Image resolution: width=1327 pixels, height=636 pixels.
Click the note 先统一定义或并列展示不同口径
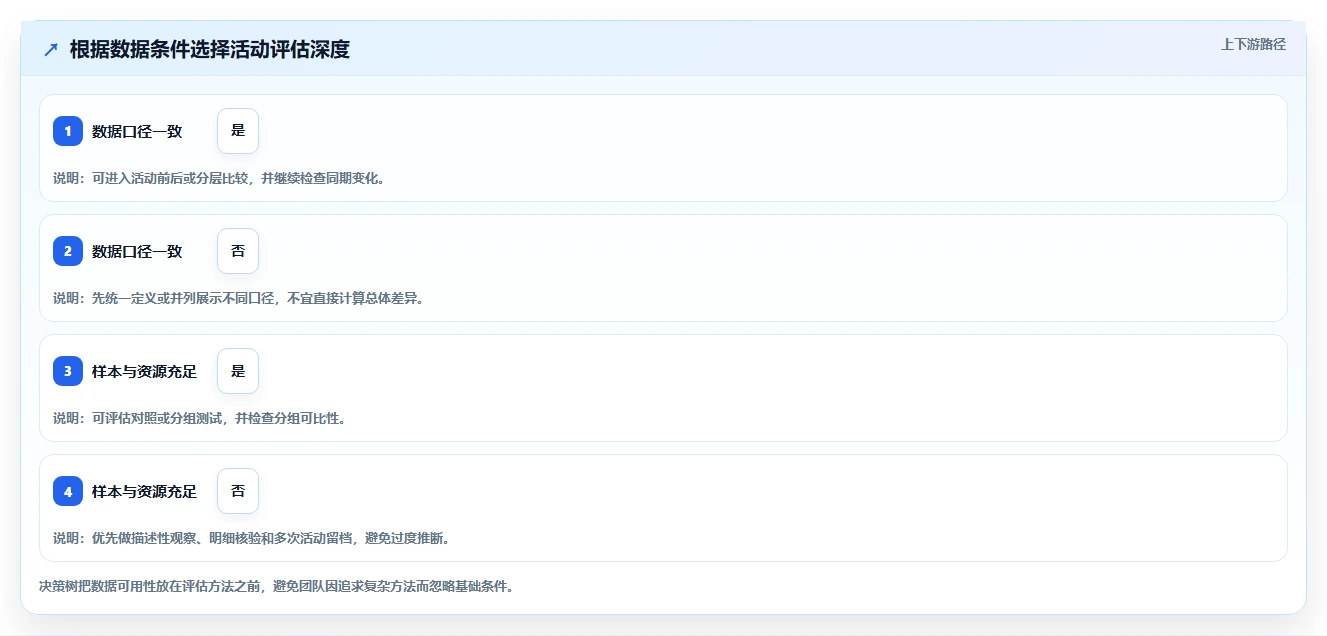tap(185, 298)
